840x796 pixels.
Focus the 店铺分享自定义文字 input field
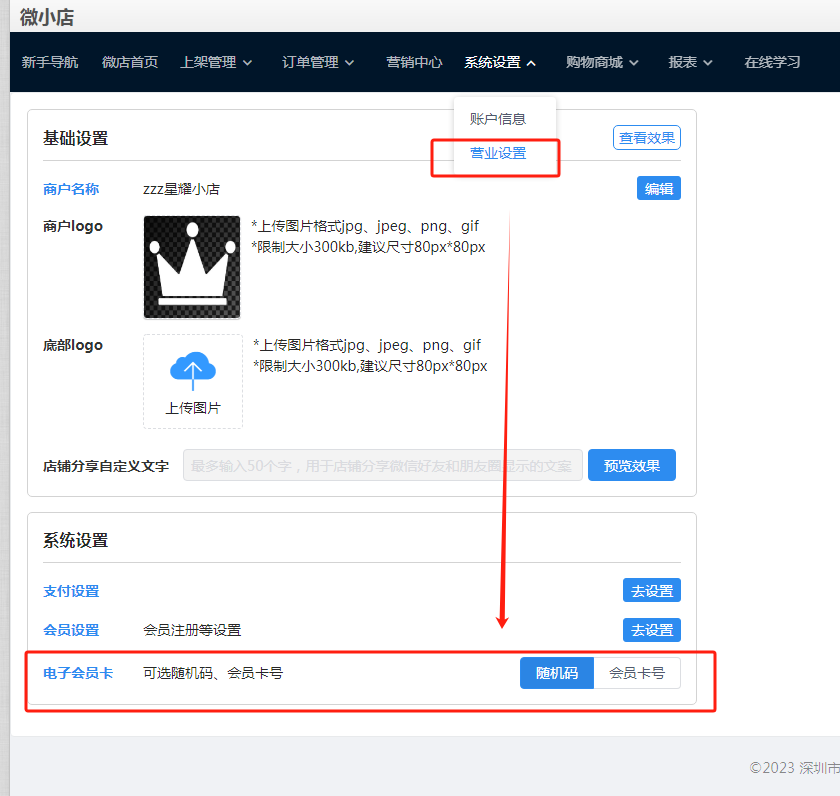[x=382, y=465]
